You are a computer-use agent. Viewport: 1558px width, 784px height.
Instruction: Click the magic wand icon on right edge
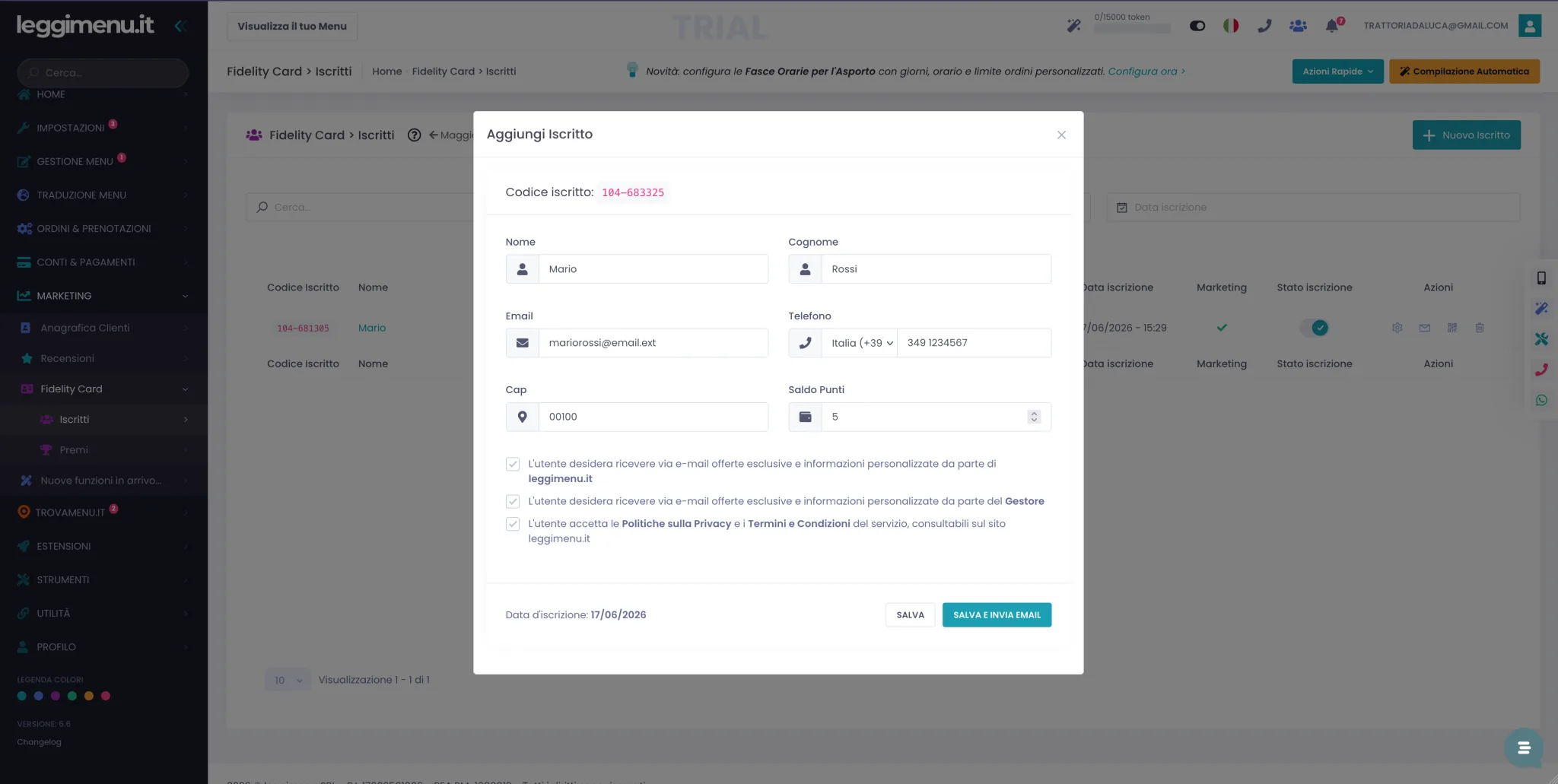[x=1541, y=309]
